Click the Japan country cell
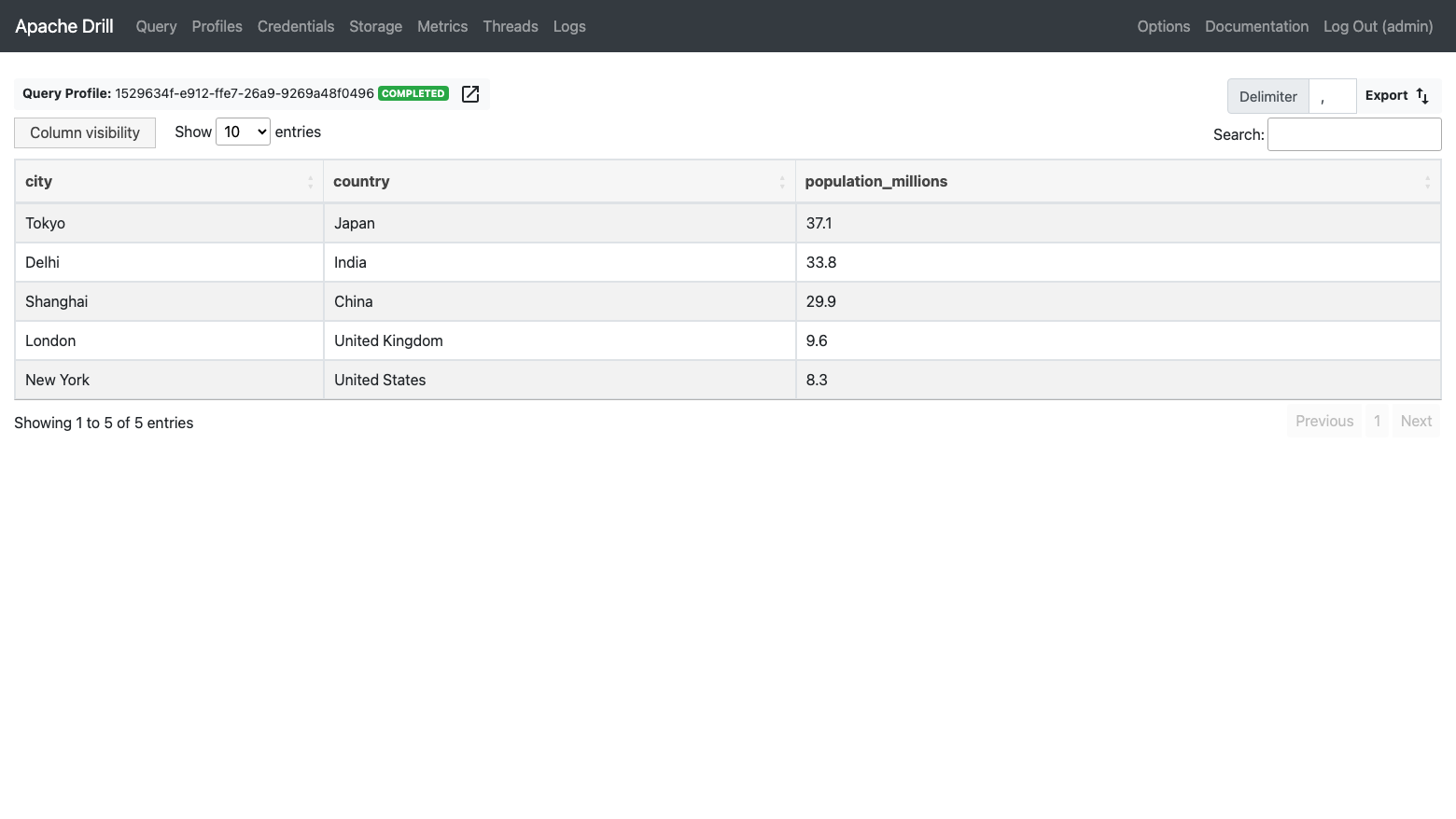 (559, 223)
